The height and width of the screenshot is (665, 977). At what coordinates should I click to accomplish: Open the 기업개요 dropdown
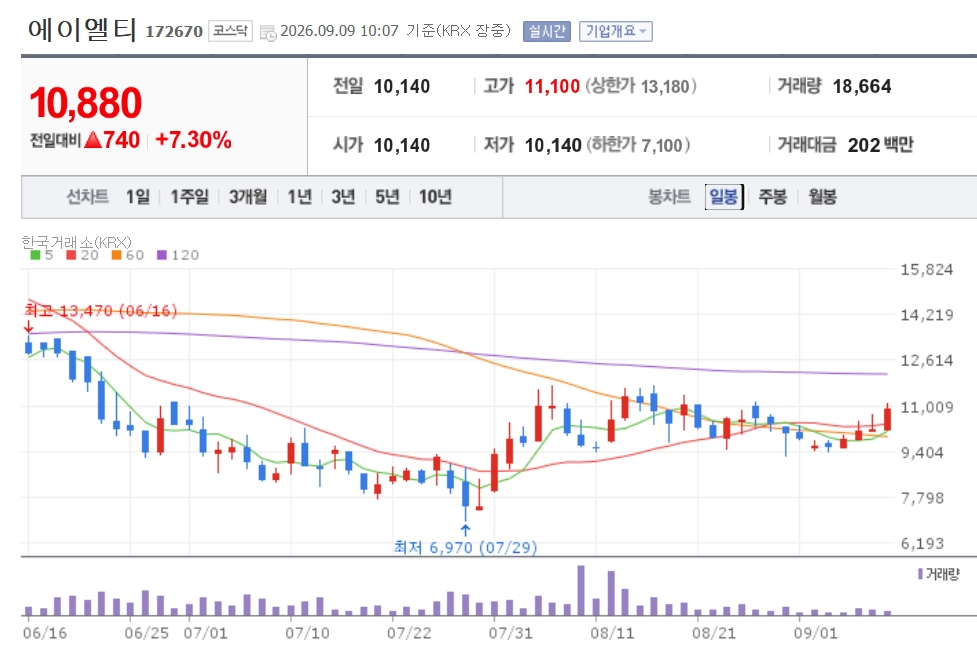[x=616, y=31]
